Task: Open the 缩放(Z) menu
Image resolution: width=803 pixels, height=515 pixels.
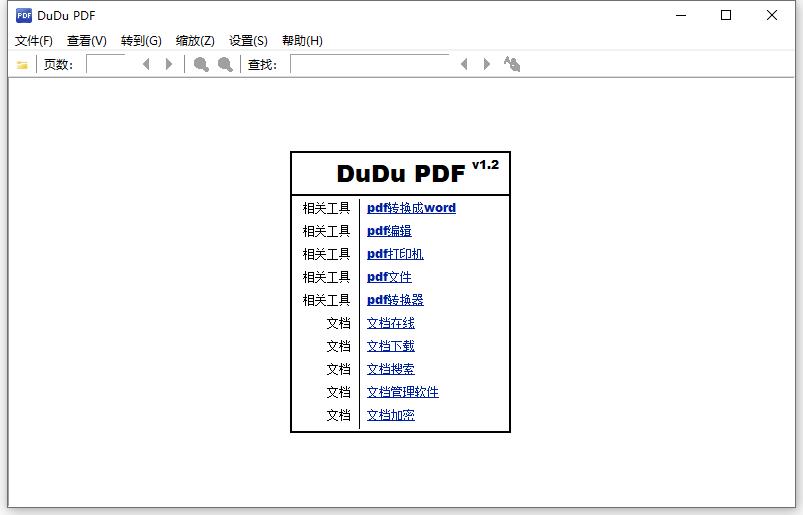Action: pyautogui.click(x=195, y=40)
